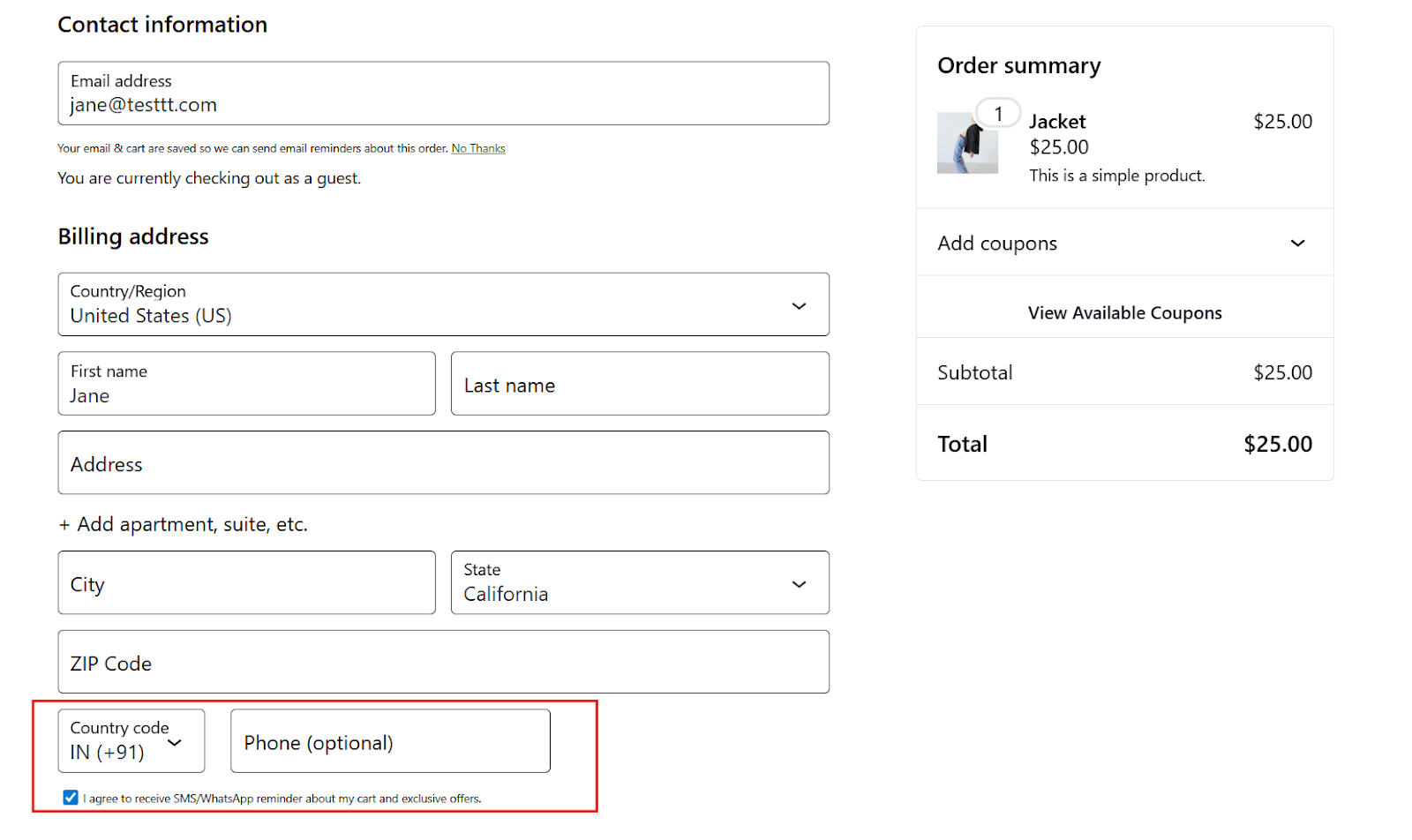Click the Jacket product name link
The image size is (1412, 840).
(x=1056, y=121)
